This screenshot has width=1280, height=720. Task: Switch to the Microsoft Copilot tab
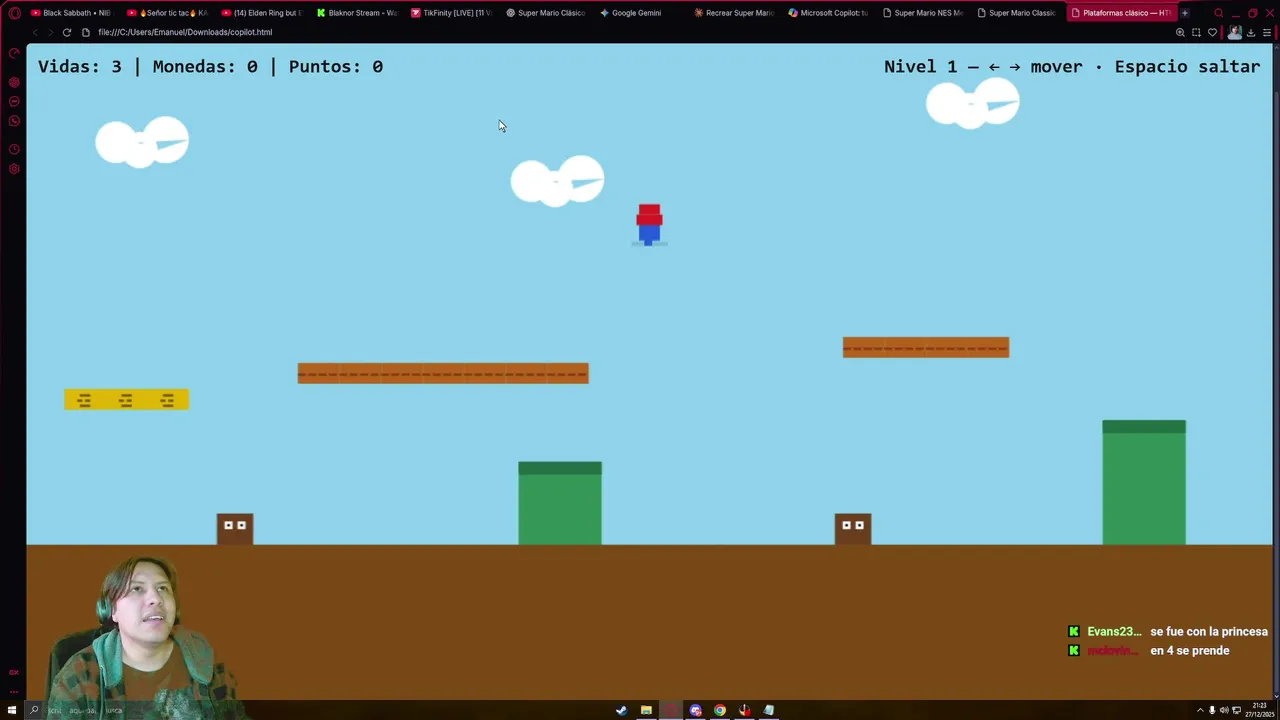click(x=829, y=13)
